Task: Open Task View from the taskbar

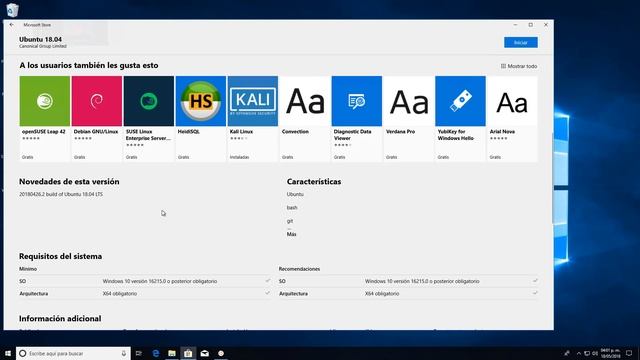Action: point(138,353)
